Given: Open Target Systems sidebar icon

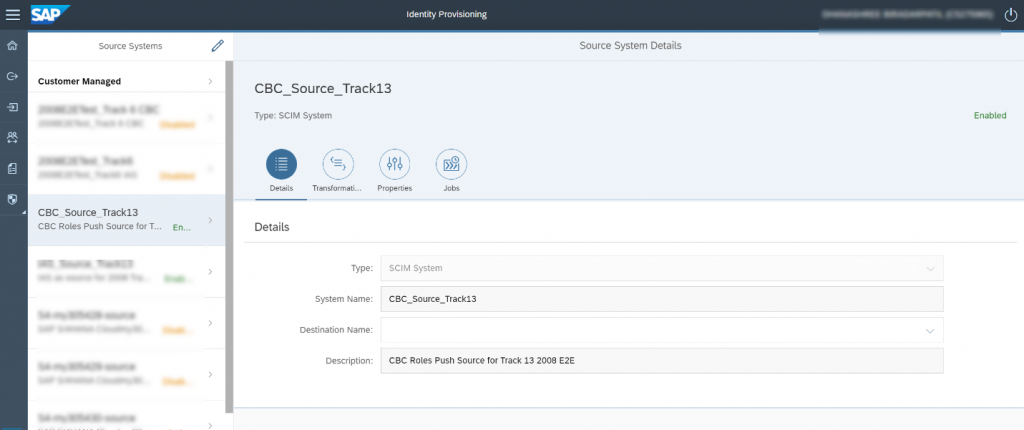Looking at the screenshot, I should tap(12, 107).
